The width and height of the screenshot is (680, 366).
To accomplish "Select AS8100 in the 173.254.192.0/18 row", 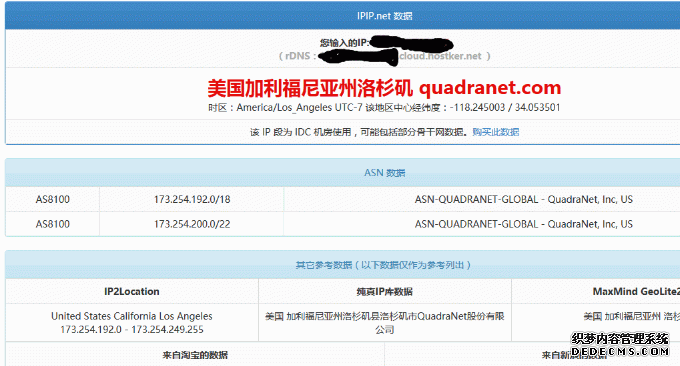I will point(52,199).
